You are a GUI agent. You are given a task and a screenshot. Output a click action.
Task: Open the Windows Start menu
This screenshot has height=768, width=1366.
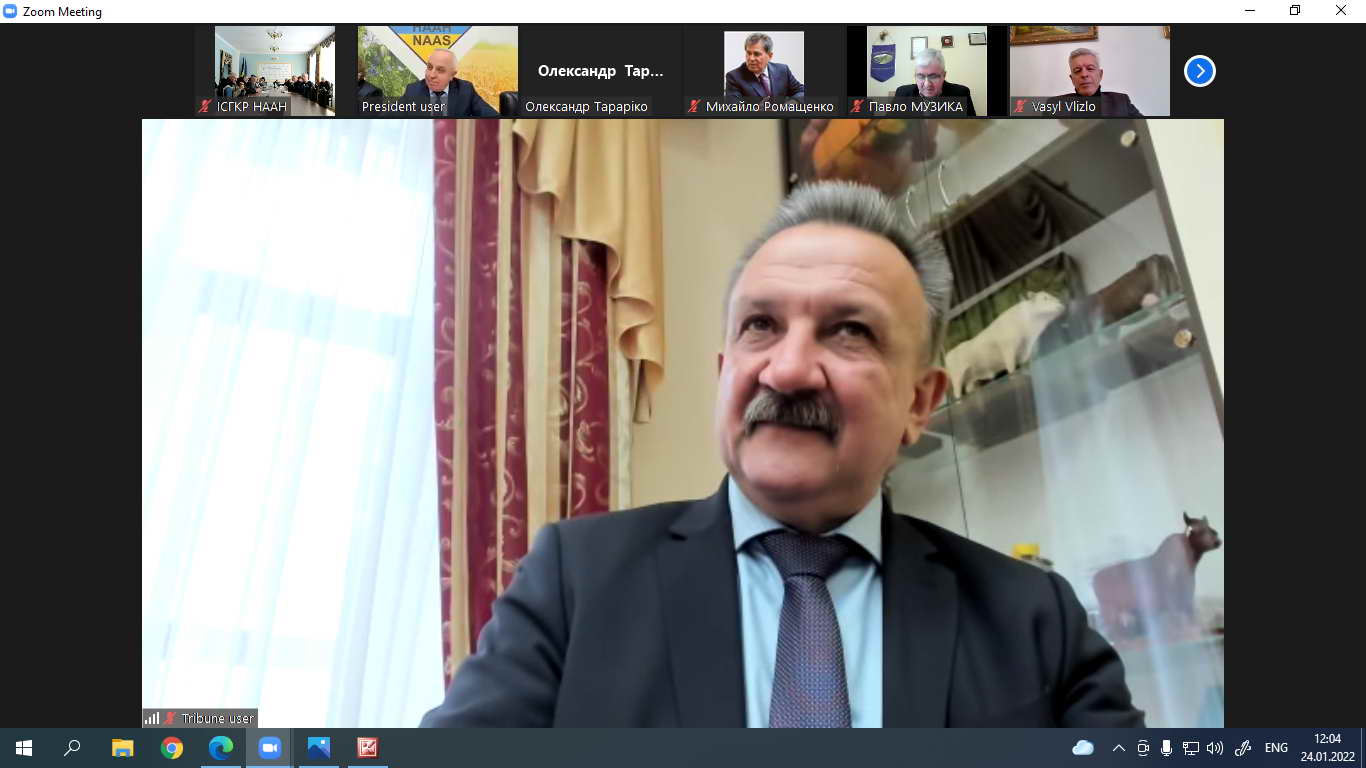24,748
